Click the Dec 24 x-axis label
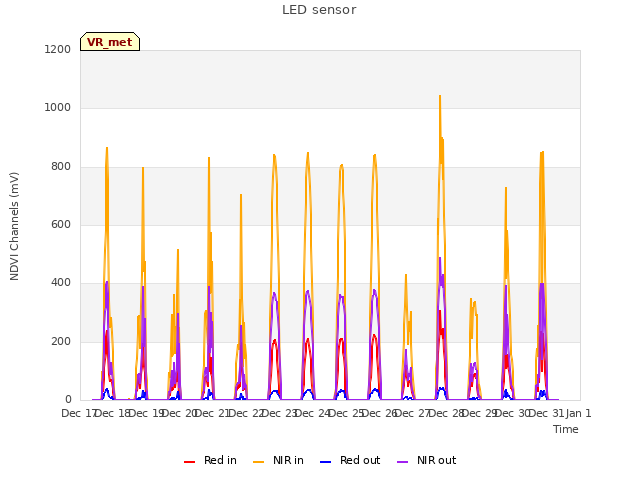 pos(312,413)
